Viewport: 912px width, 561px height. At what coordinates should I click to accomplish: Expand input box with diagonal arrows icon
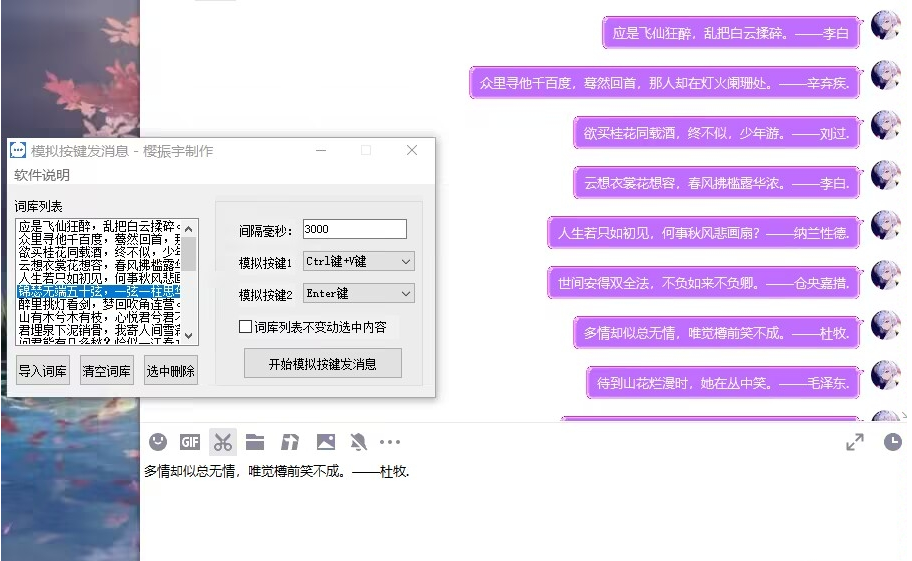[854, 442]
